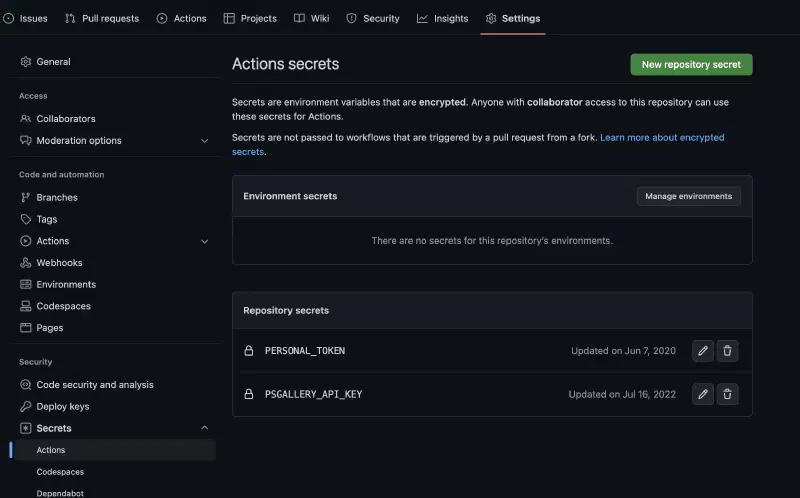Select the Settings tab
Image resolution: width=800 pixels, height=498 pixels.
[513, 18]
